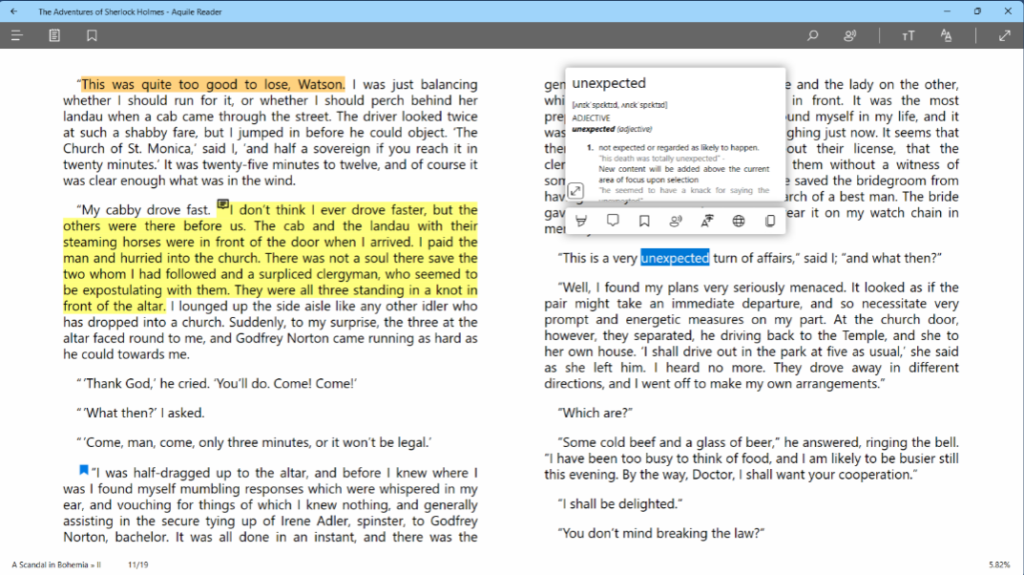Open search in the book
Image resolution: width=1024 pixels, height=575 pixels.
click(813, 36)
